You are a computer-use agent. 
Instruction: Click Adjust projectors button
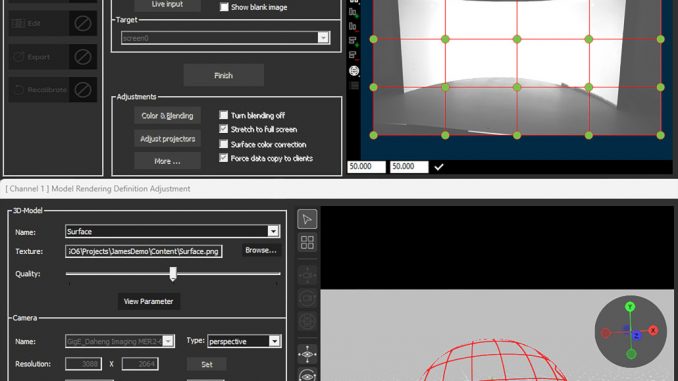pyautogui.click(x=167, y=139)
